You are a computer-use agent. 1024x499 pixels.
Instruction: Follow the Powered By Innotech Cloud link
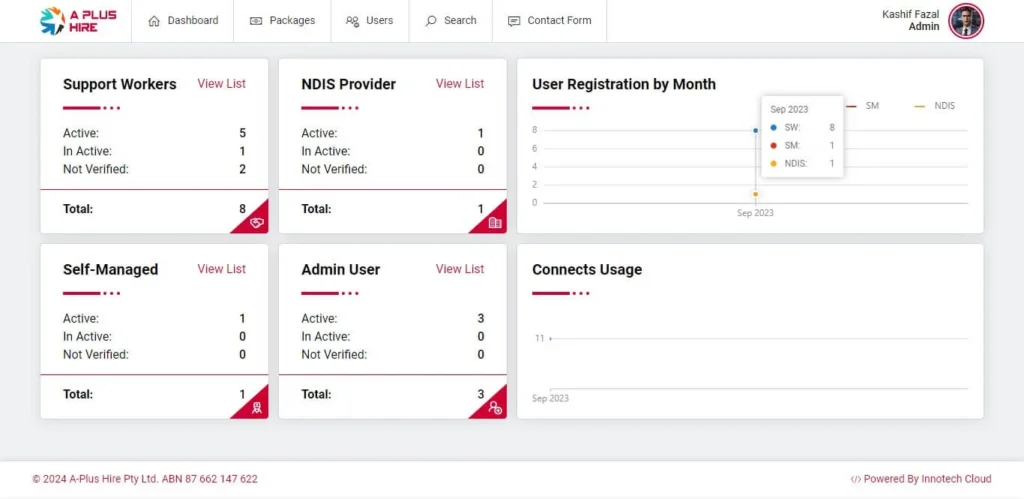920,479
